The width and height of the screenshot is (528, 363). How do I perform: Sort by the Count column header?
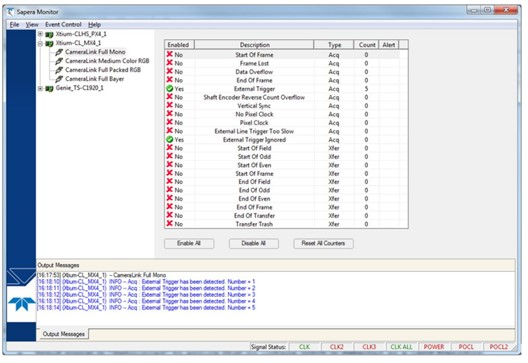(x=366, y=45)
